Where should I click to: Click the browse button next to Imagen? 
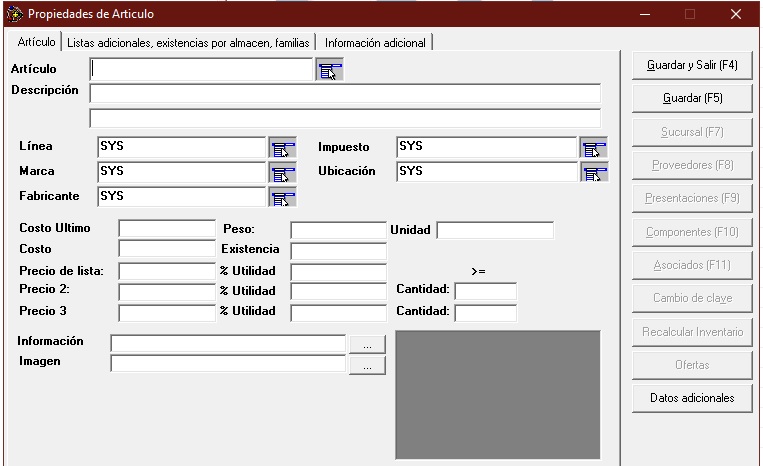coord(367,365)
